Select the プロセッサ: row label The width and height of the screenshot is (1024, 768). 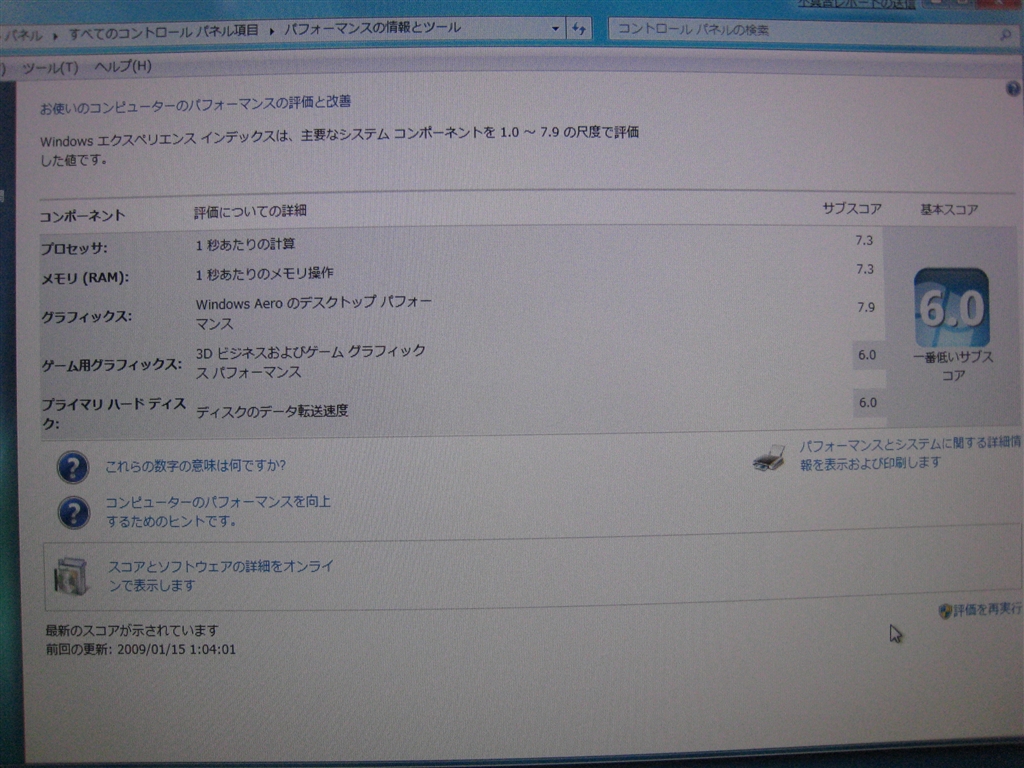(x=74, y=249)
